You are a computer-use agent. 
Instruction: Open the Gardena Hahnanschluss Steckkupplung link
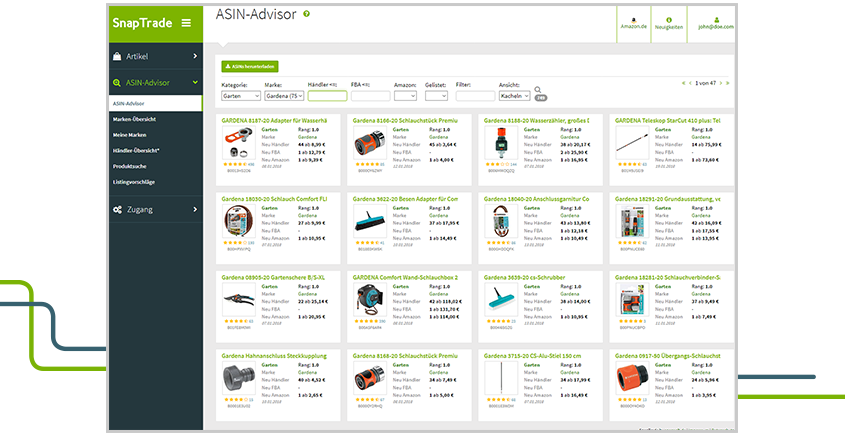point(274,356)
